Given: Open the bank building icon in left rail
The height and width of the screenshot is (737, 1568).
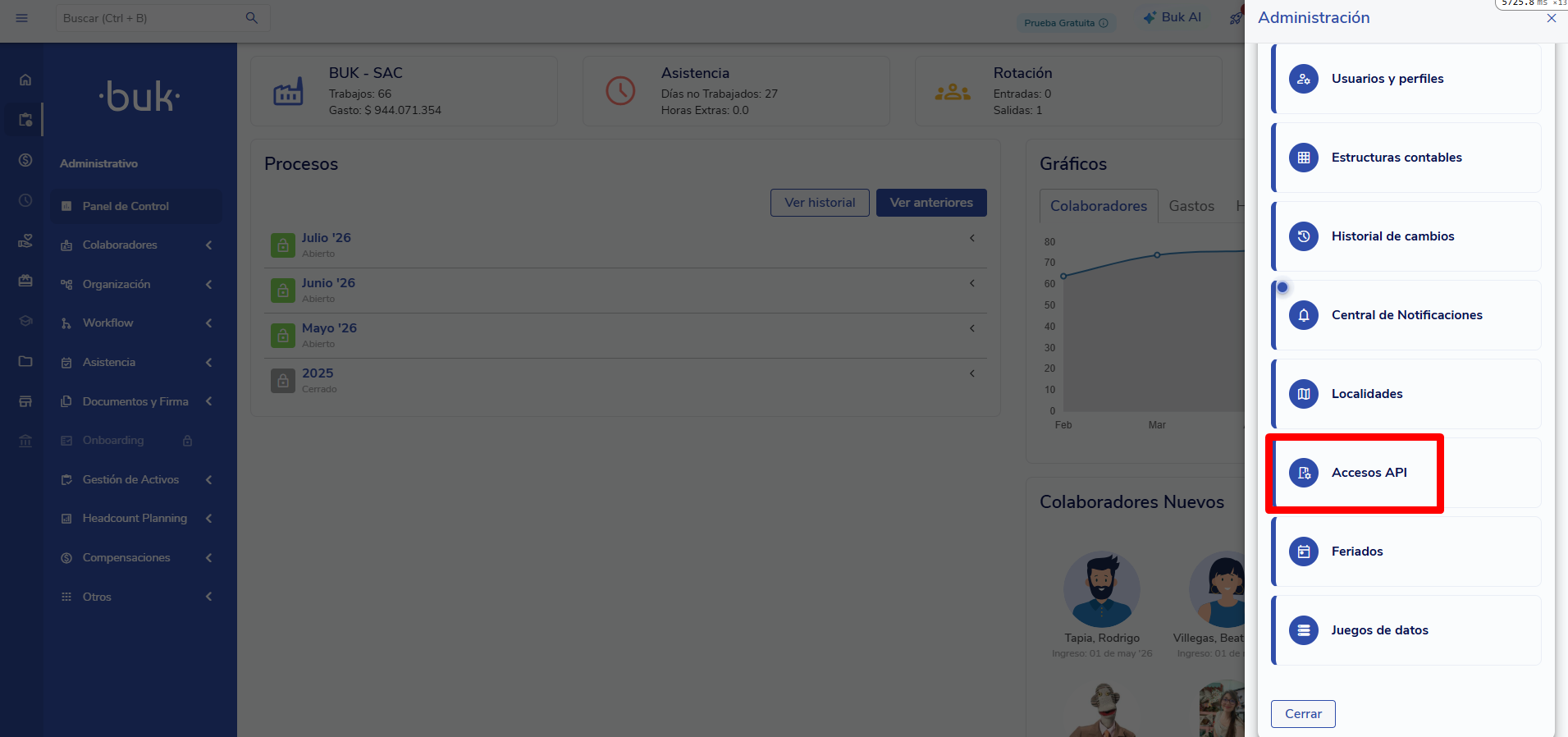Looking at the screenshot, I should coord(25,442).
